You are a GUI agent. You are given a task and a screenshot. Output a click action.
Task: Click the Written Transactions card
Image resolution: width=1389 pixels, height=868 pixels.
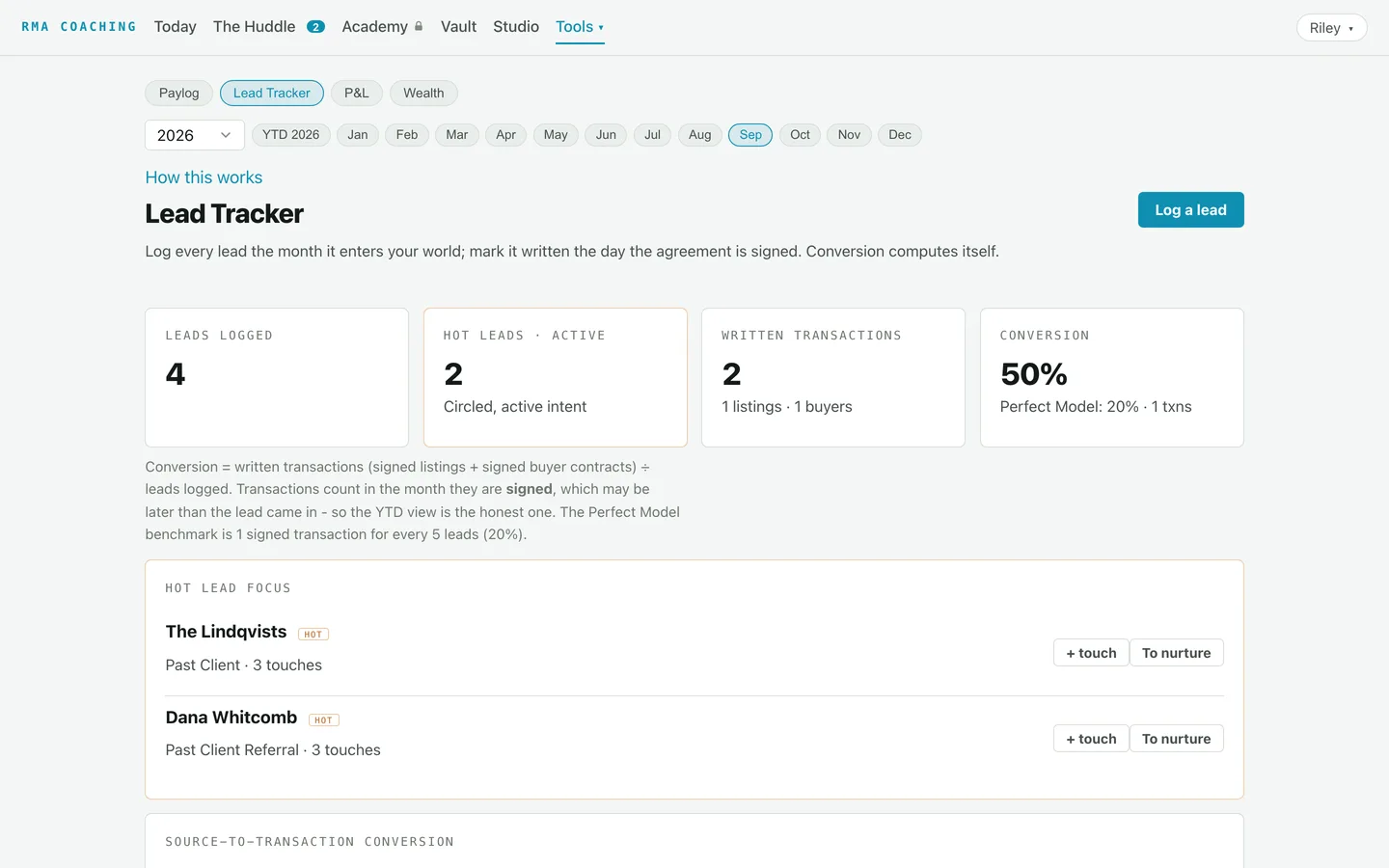click(833, 377)
